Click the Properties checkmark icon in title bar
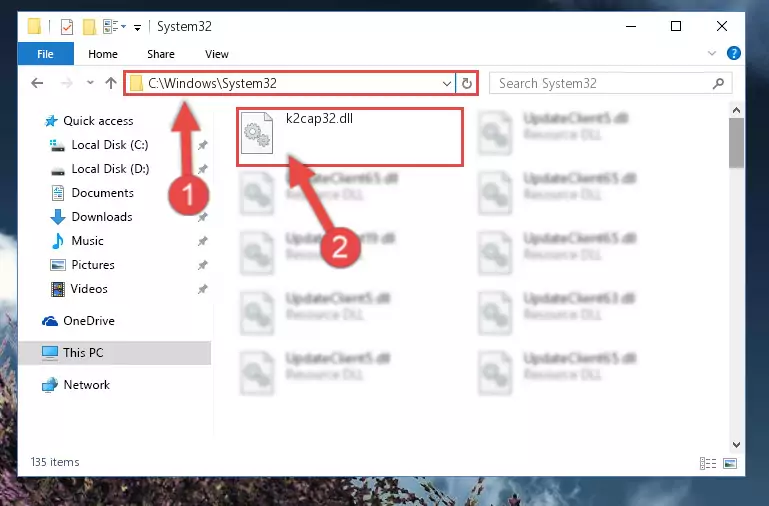 click(x=67, y=26)
